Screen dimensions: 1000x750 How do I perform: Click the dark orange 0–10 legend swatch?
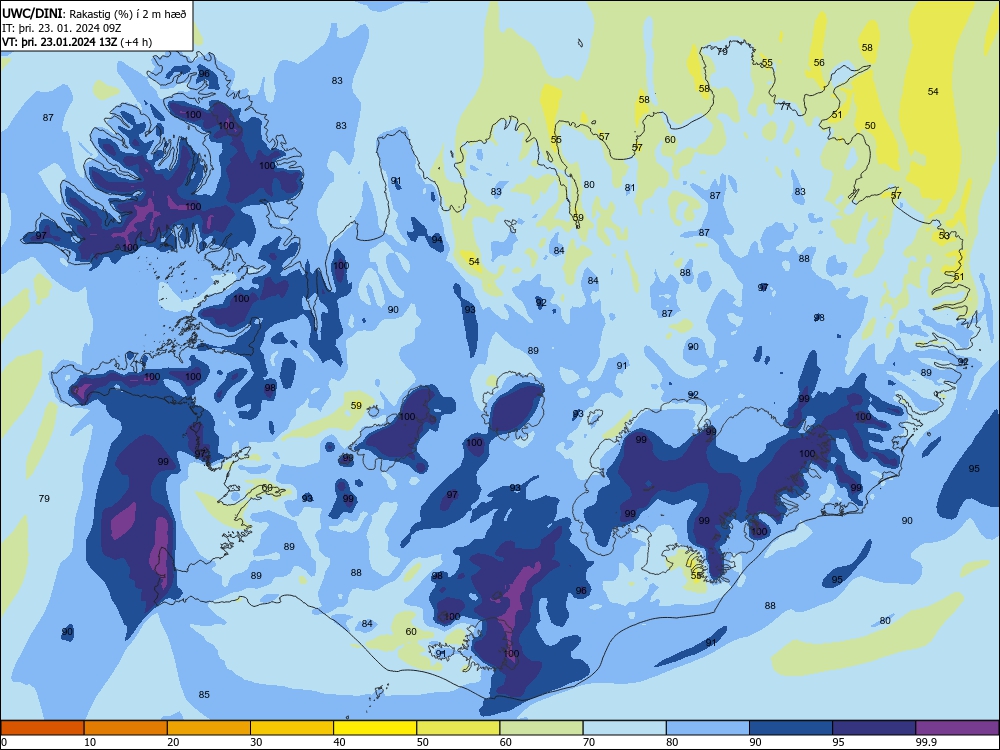[x=42, y=728]
